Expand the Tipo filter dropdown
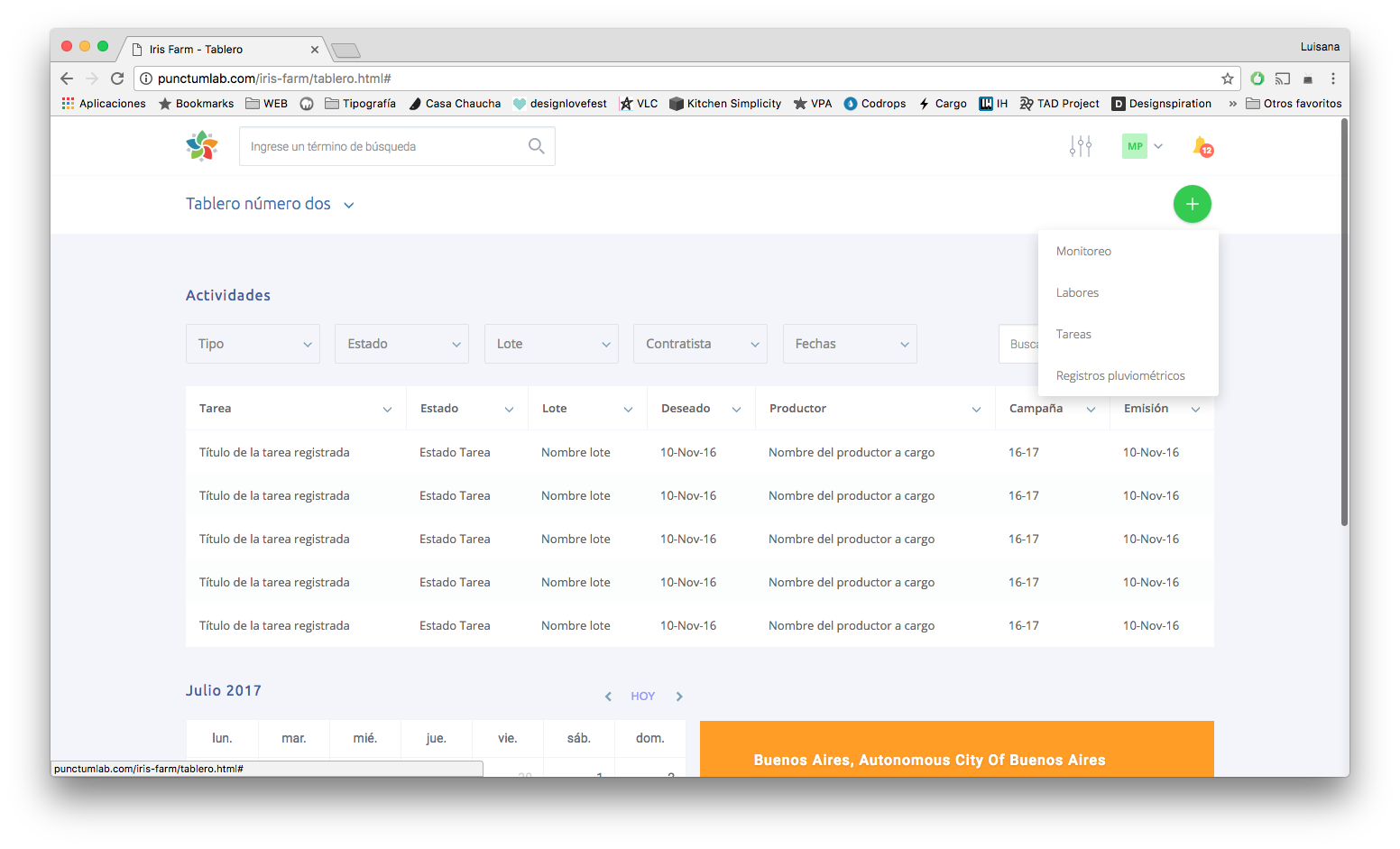1400x849 pixels. 253,344
